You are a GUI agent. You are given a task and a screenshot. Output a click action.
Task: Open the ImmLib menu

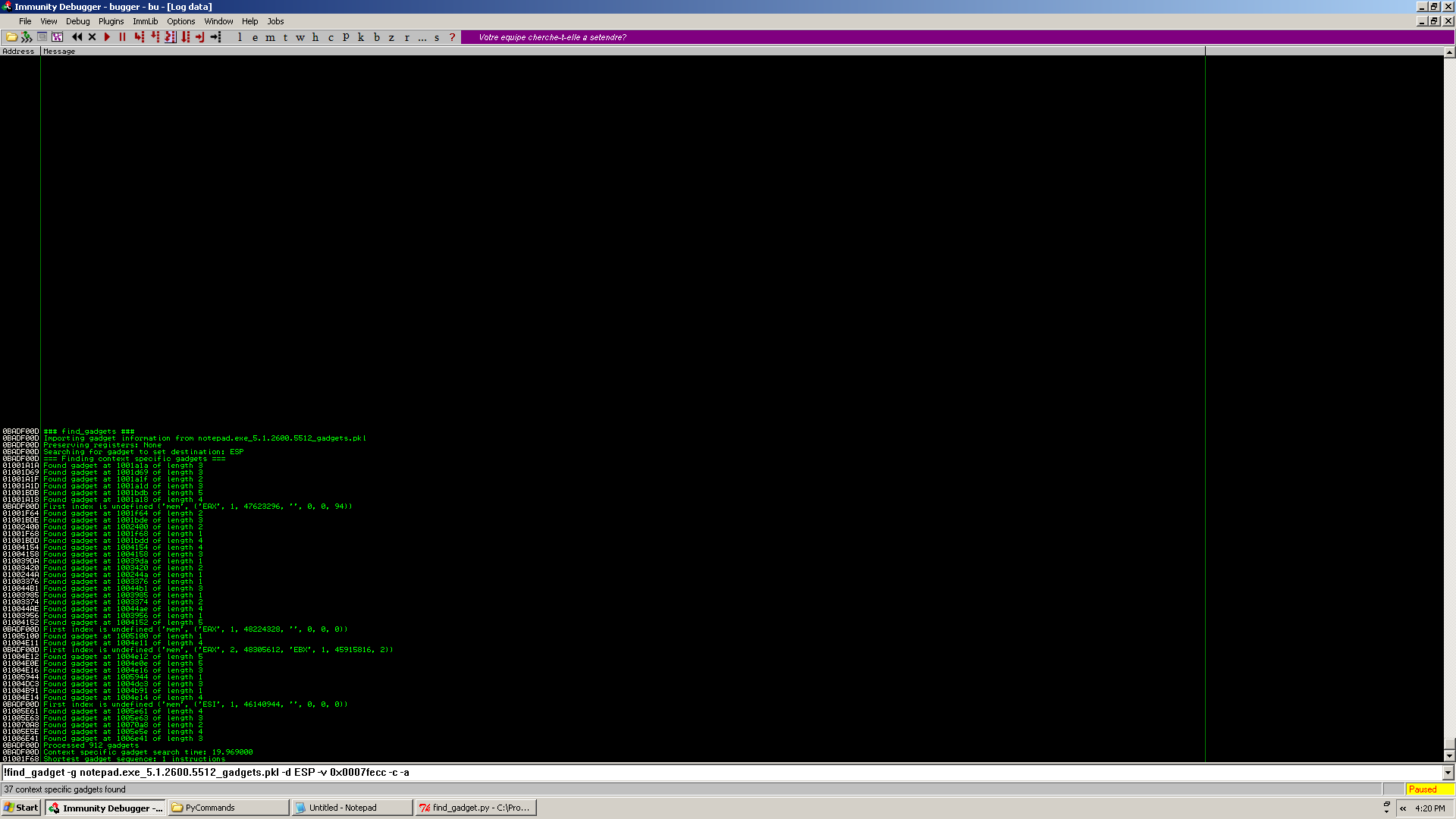pyautogui.click(x=145, y=21)
